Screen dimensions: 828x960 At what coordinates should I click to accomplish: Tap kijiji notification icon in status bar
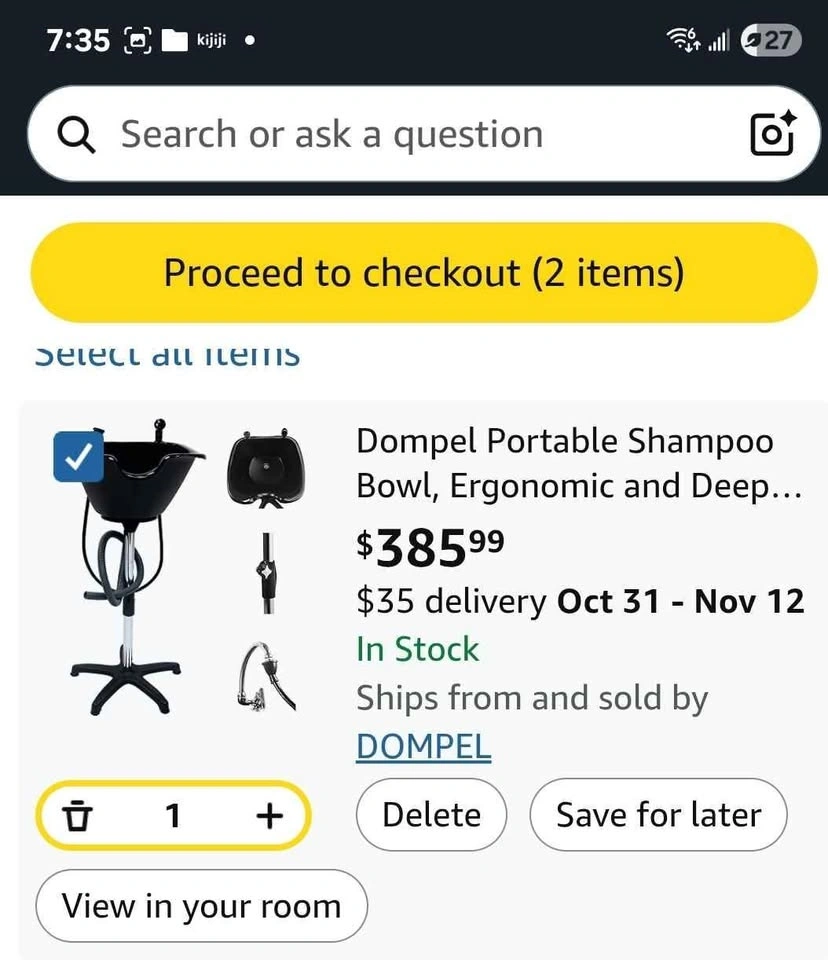[211, 40]
